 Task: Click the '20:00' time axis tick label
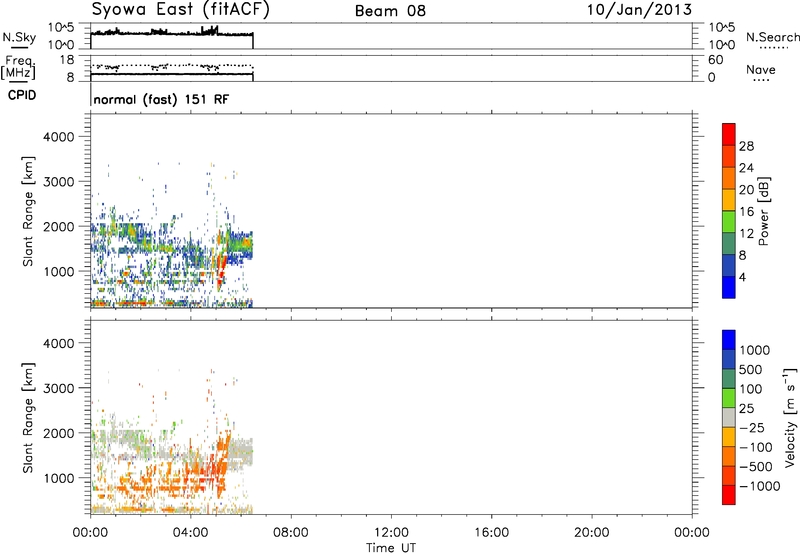[591, 533]
